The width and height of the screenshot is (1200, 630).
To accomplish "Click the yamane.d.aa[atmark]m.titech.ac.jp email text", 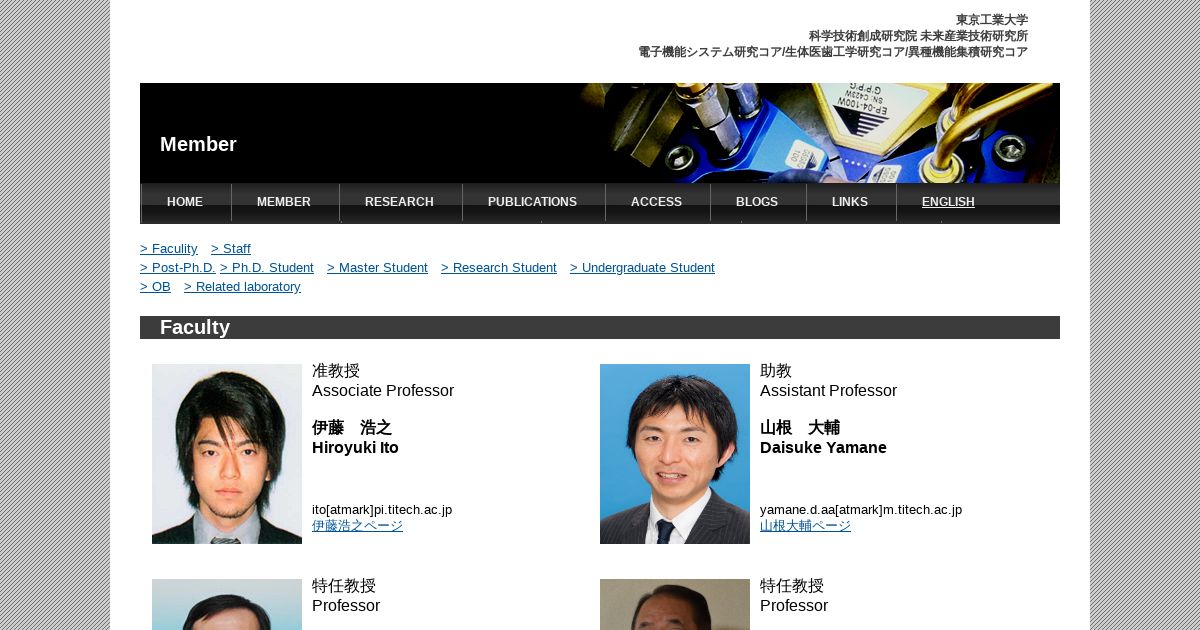I will click(x=861, y=510).
